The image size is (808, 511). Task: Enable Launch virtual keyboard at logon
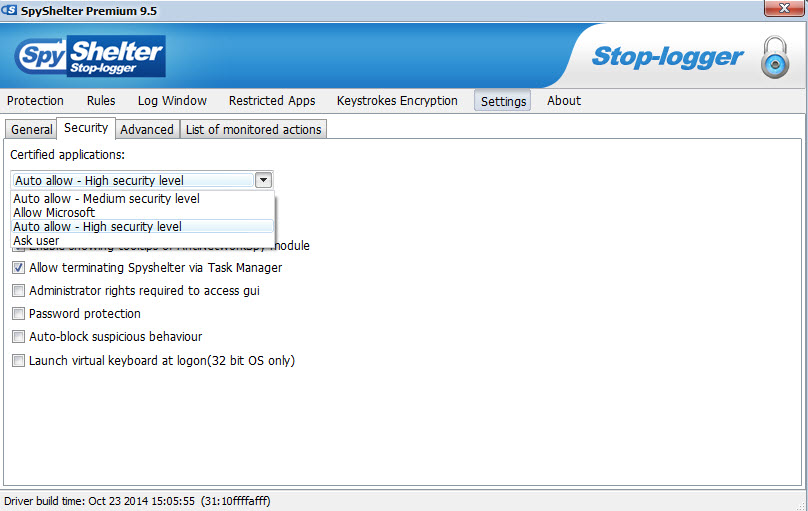click(19, 361)
